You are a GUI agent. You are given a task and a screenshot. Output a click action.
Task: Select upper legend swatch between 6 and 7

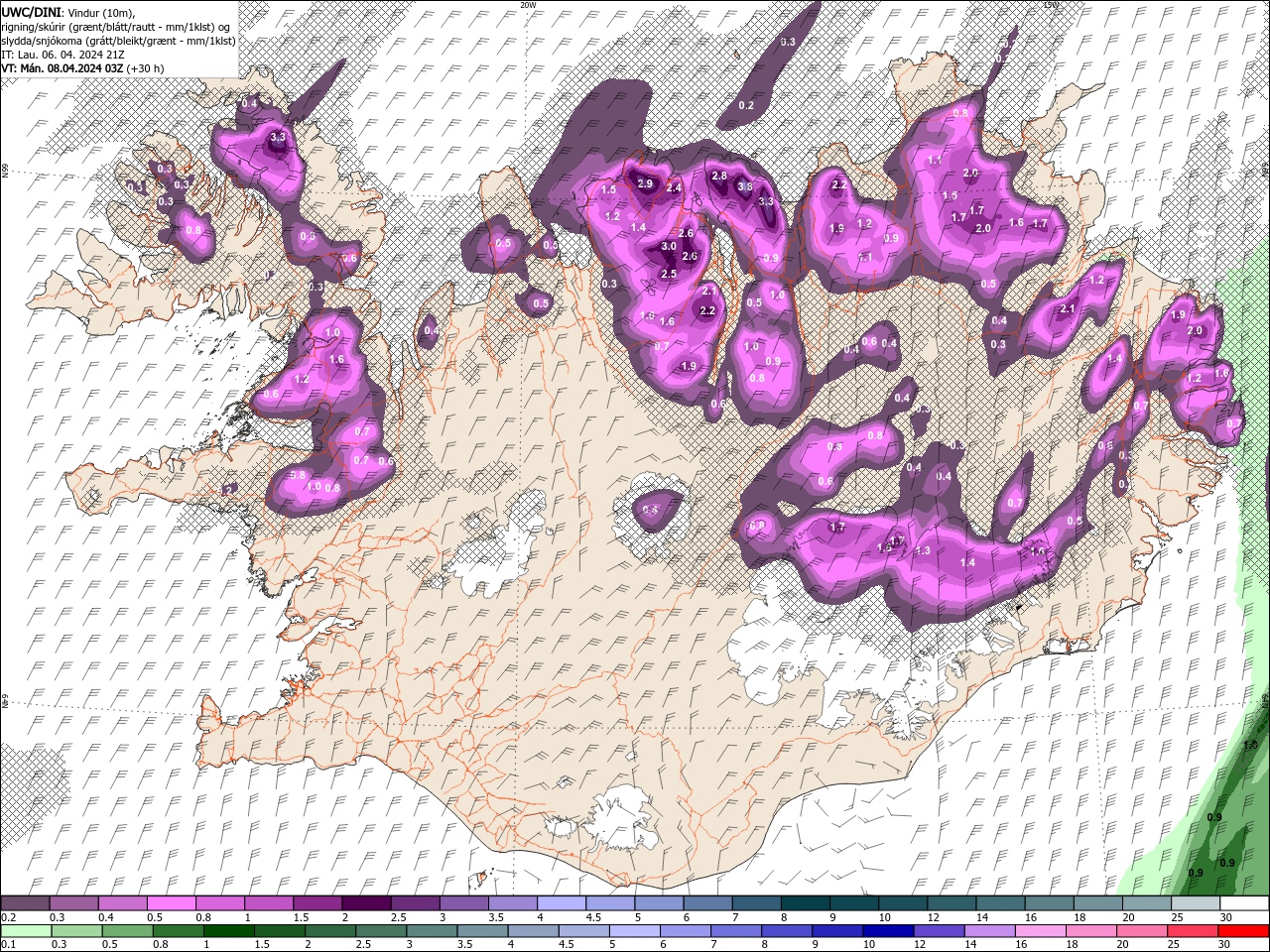coord(707,902)
